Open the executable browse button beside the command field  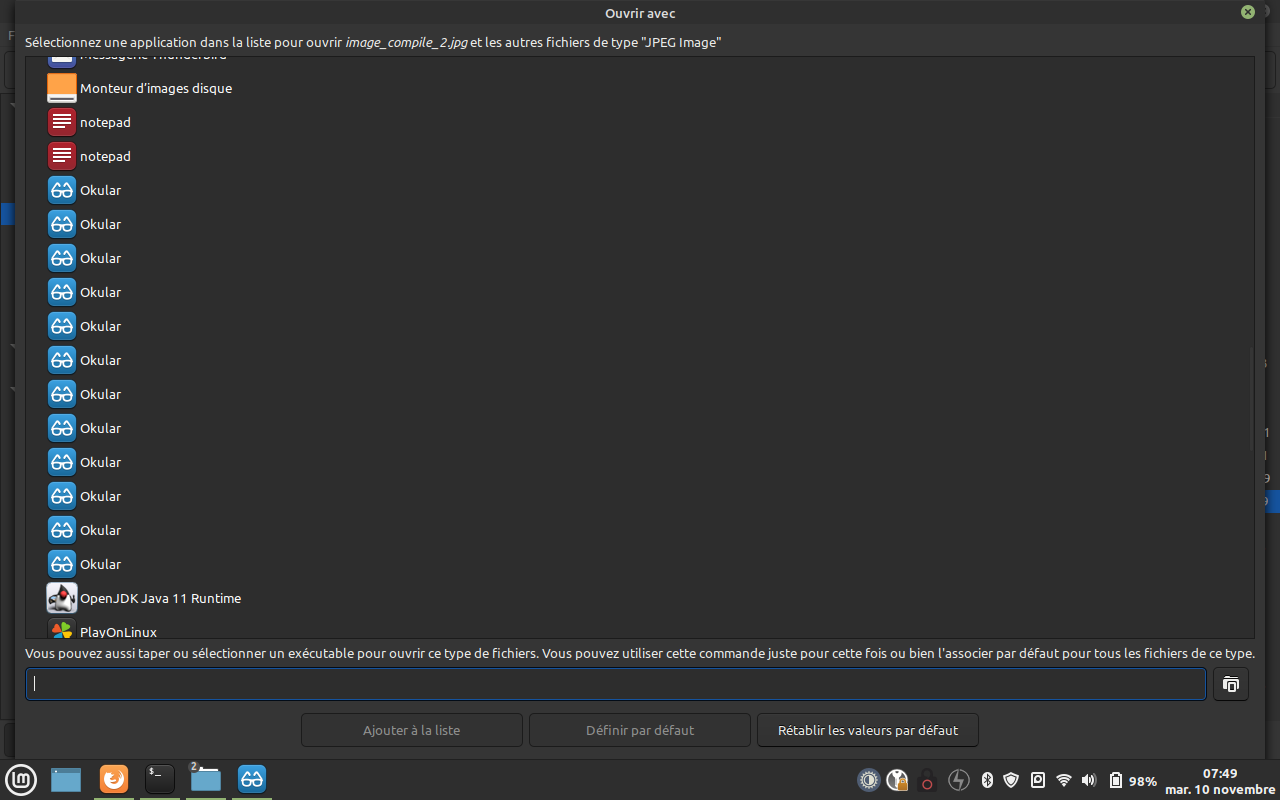pyautogui.click(x=1231, y=684)
